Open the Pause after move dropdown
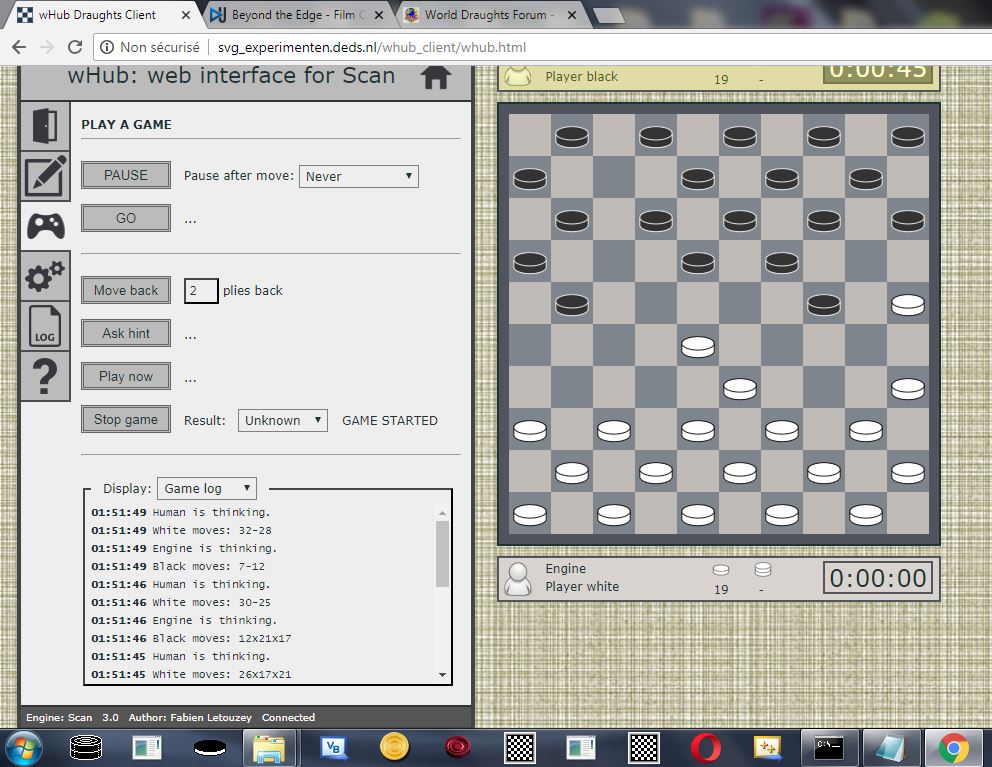992x767 pixels. tap(358, 176)
